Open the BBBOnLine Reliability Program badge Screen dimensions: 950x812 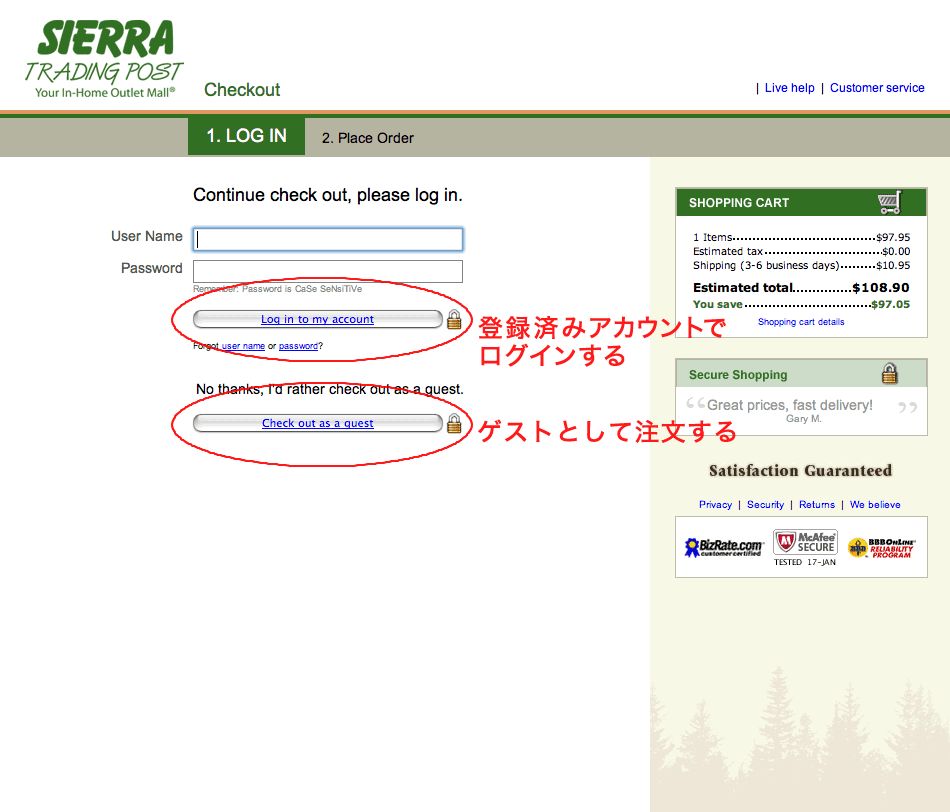[882, 547]
